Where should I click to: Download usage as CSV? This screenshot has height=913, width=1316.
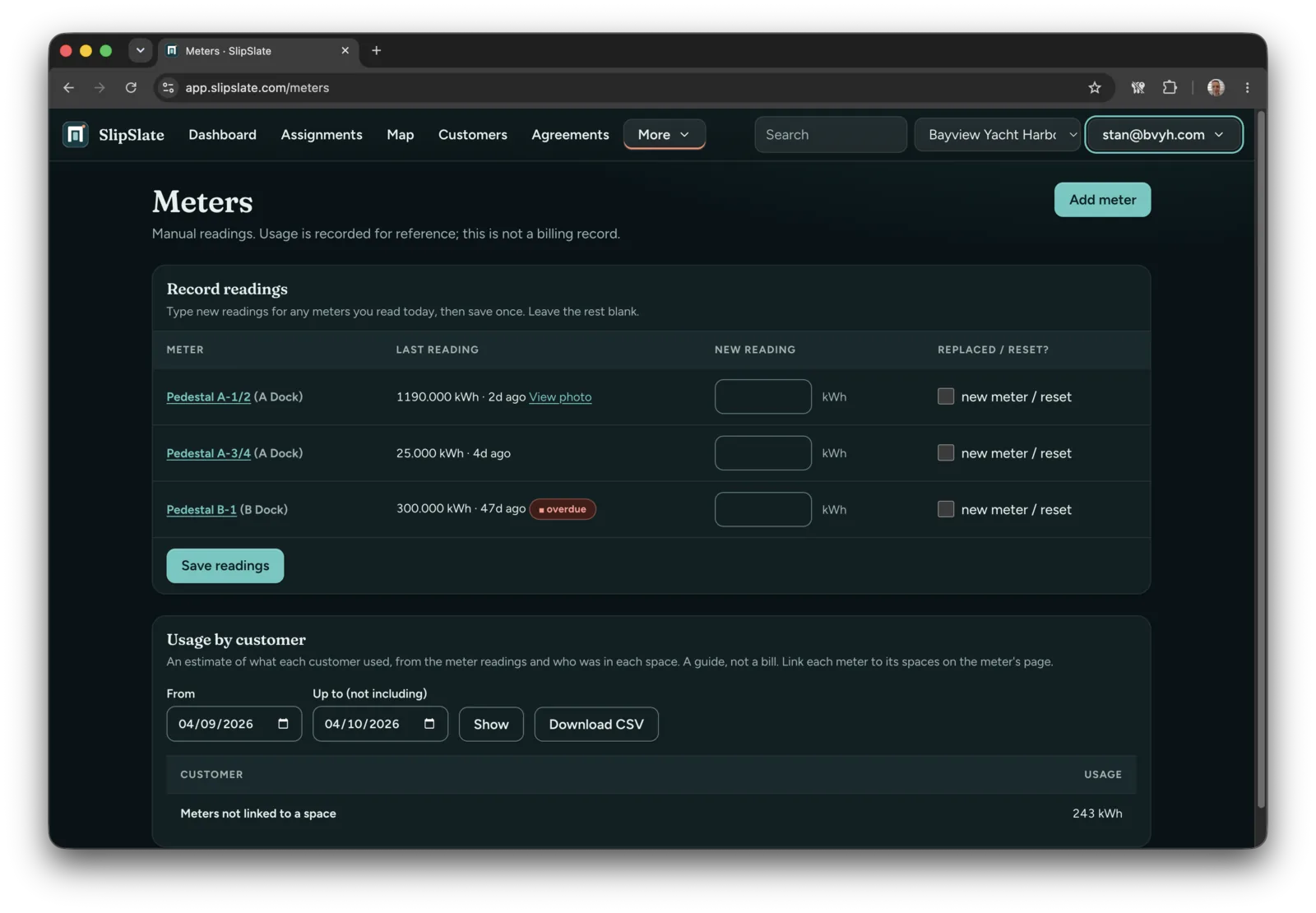click(x=596, y=724)
